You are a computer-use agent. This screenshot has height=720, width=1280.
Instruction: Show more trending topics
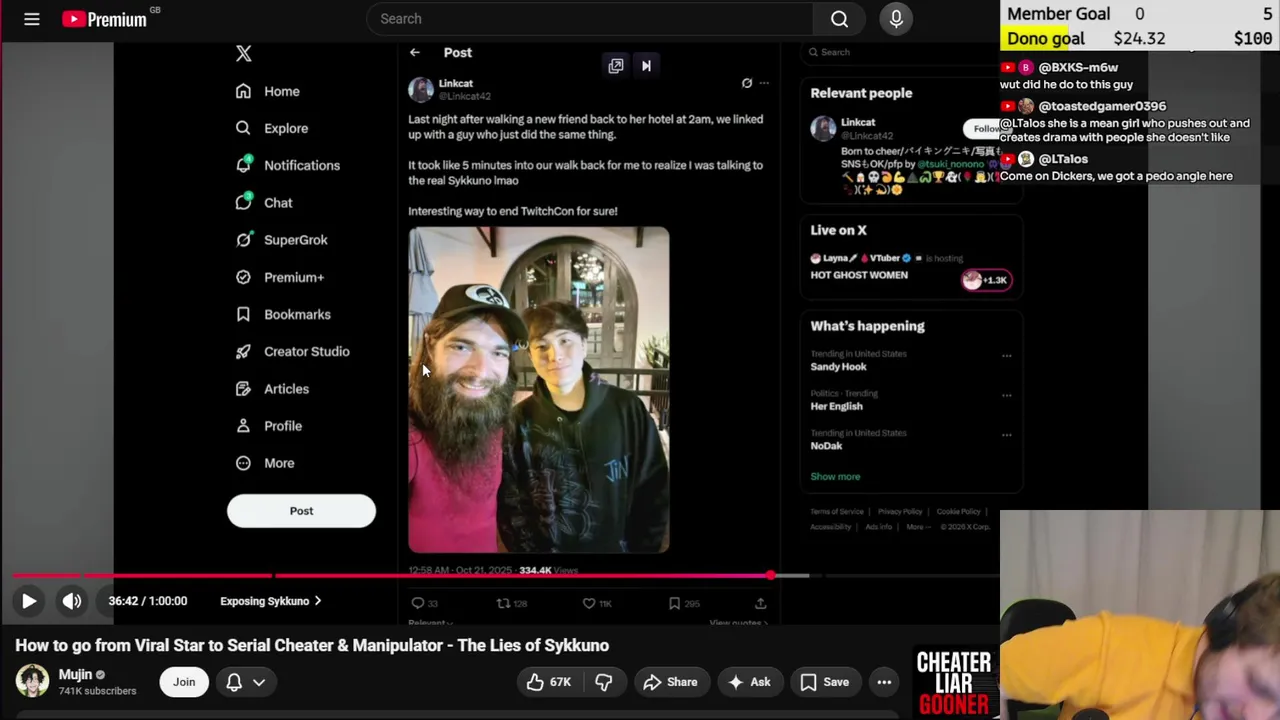pos(835,477)
